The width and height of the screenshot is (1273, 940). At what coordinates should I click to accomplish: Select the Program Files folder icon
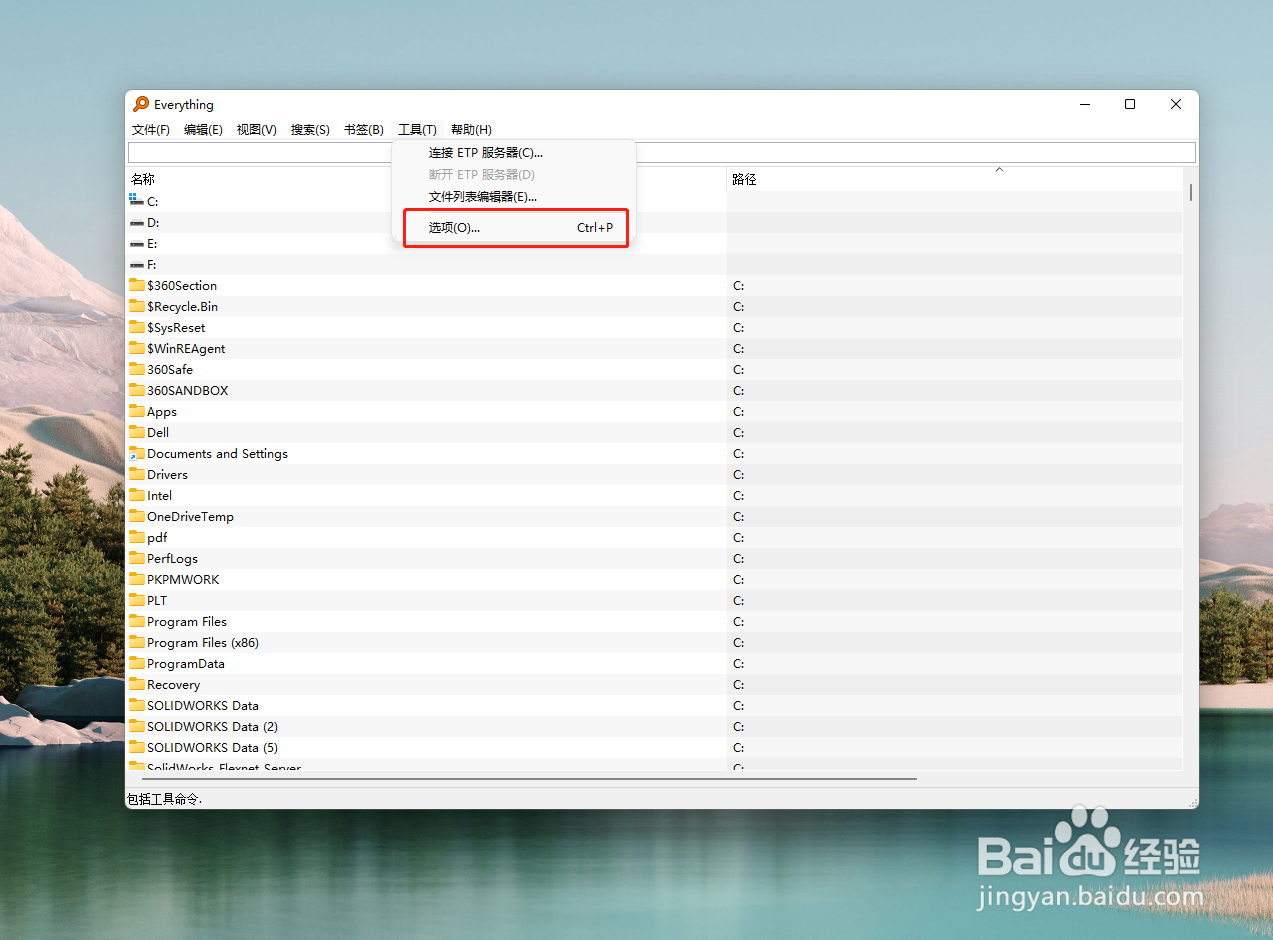[137, 621]
